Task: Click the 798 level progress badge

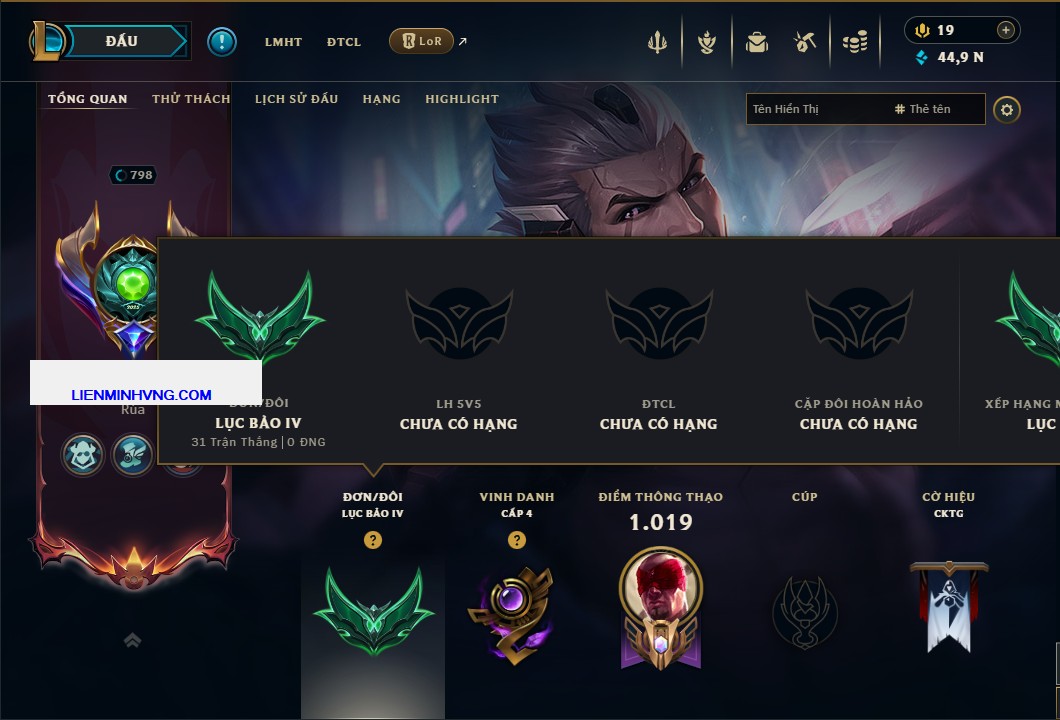Action: 133,175
